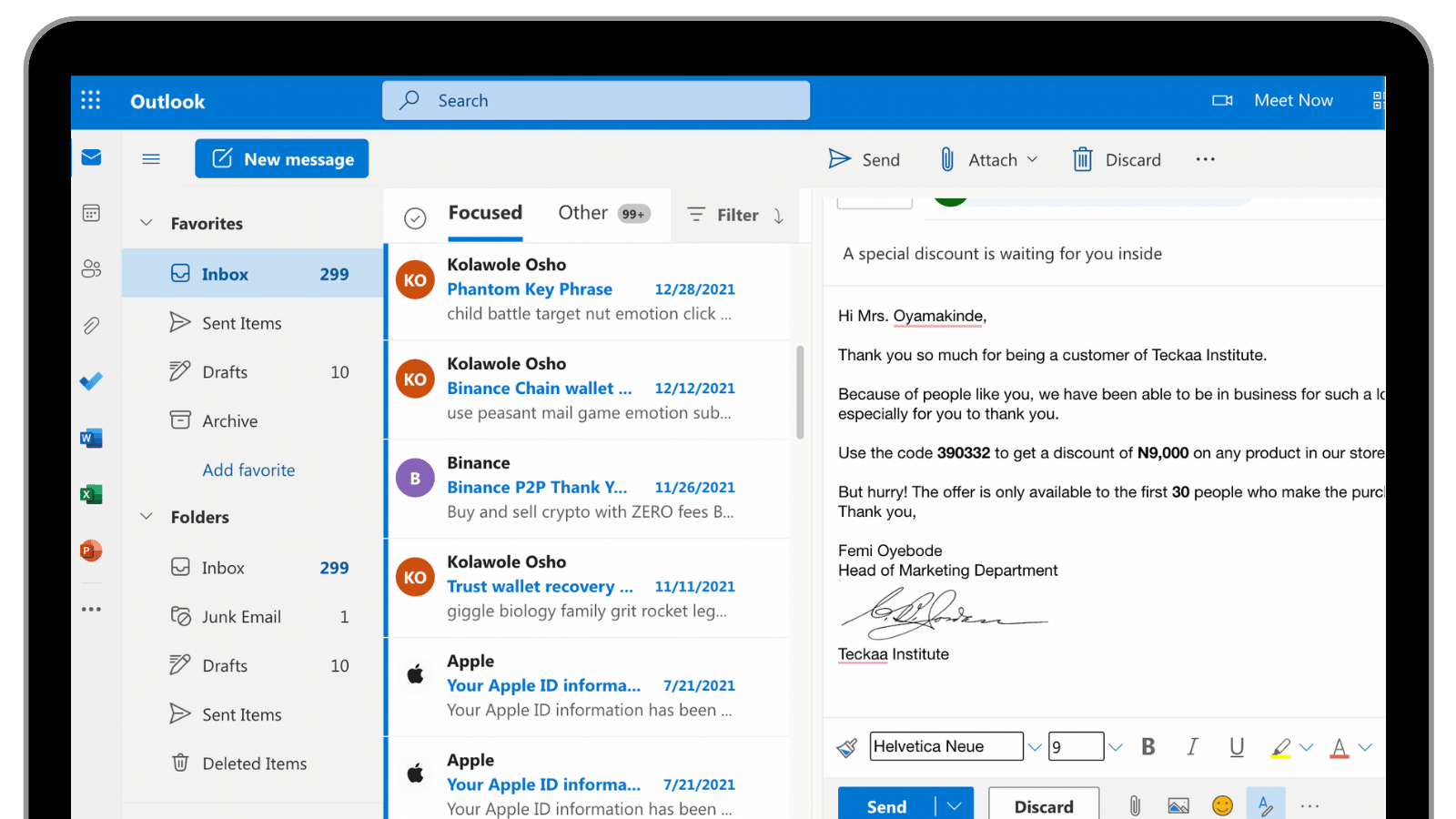Open the send options dropdown arrow
The image size is (1456, 819).
[x=955, y=806]
